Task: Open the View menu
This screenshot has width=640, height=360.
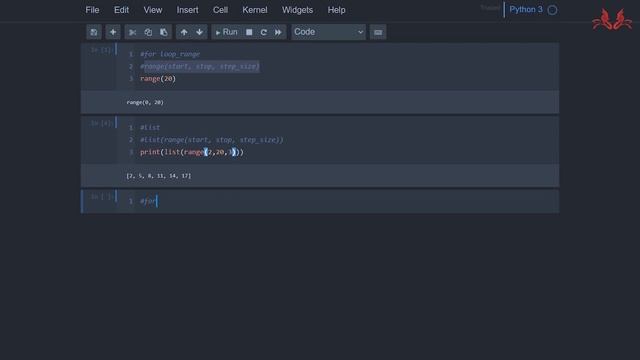Action: [x=153, y=10]
